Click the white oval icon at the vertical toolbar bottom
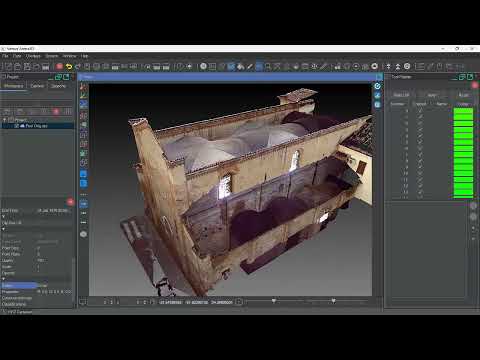This screenshot has height=360, width=480. click(84, 234)
